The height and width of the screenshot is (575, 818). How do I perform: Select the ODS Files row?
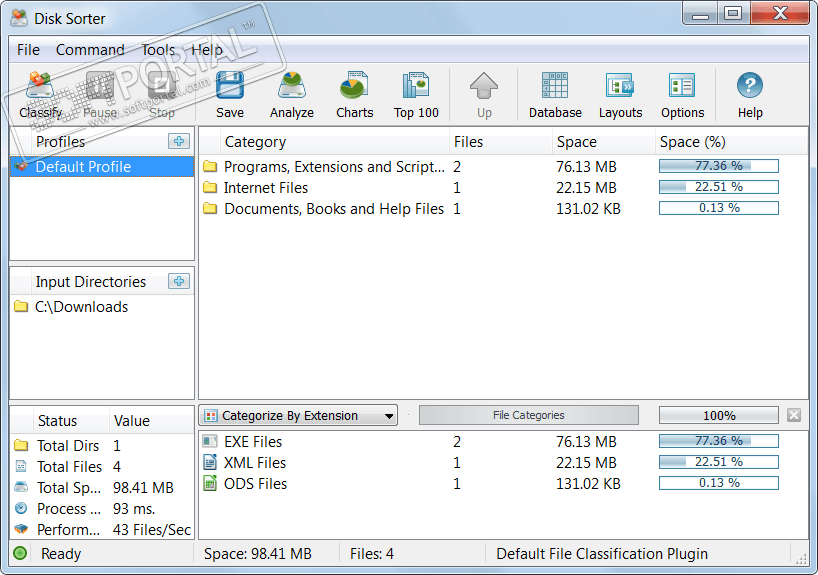click(x=503, y=484)
